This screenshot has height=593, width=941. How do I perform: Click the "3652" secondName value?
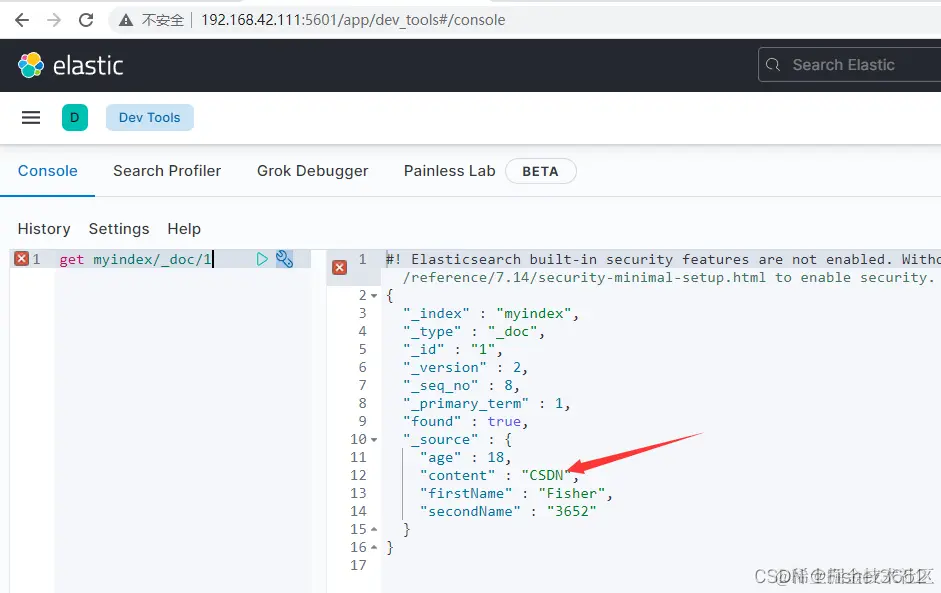click(x=571, y=511)
